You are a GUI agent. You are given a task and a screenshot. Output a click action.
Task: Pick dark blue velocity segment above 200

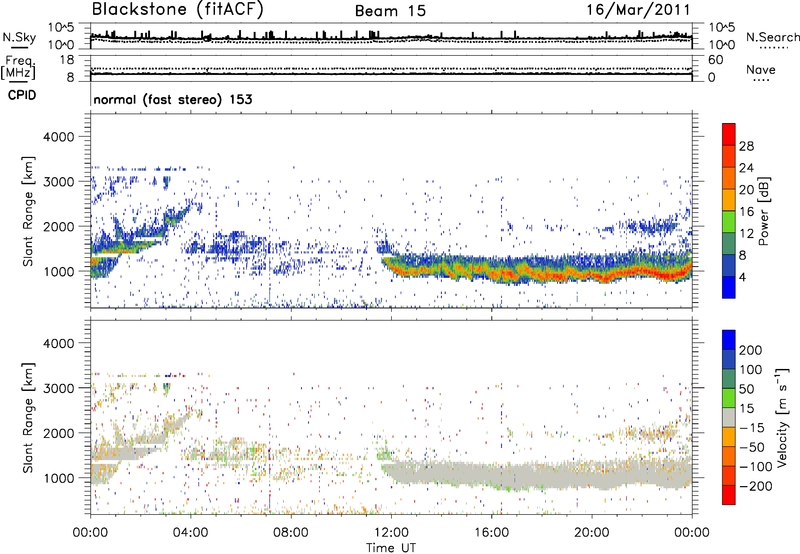729,340
